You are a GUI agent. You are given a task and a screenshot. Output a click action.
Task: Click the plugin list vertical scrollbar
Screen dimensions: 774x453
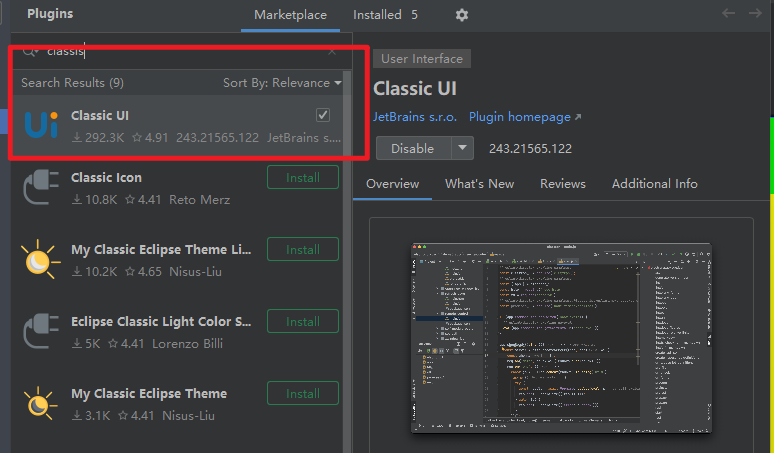347,262
